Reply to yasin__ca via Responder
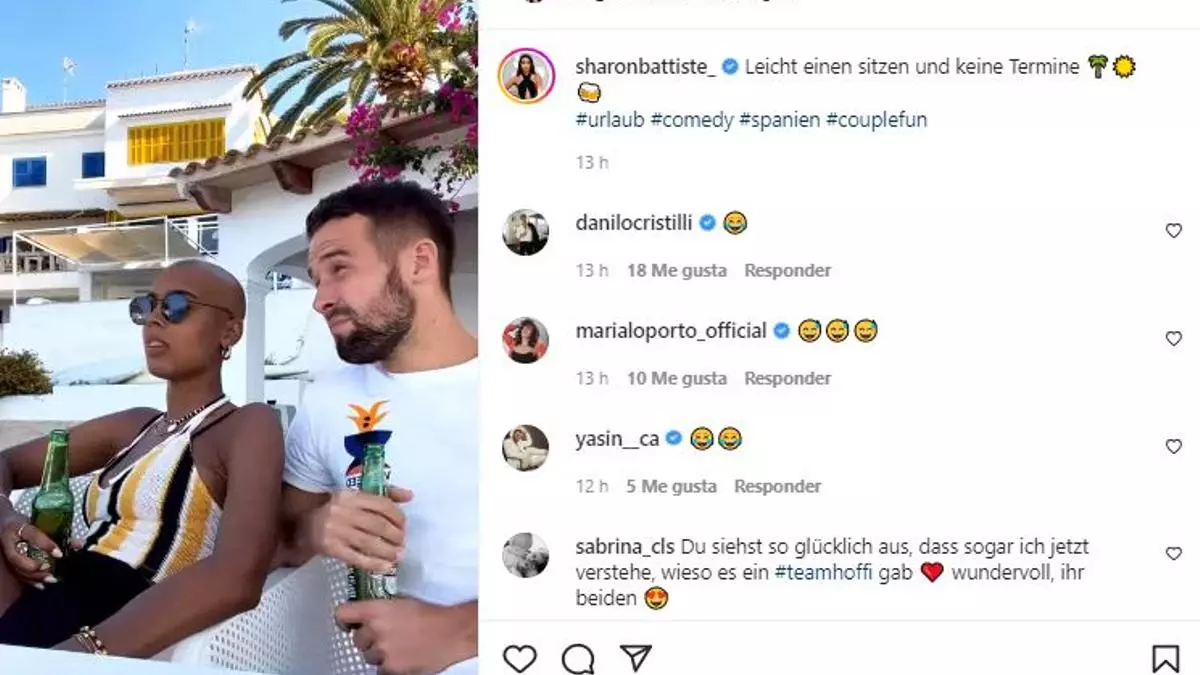Screen dimensions: 1200x675 coord(778,486)
